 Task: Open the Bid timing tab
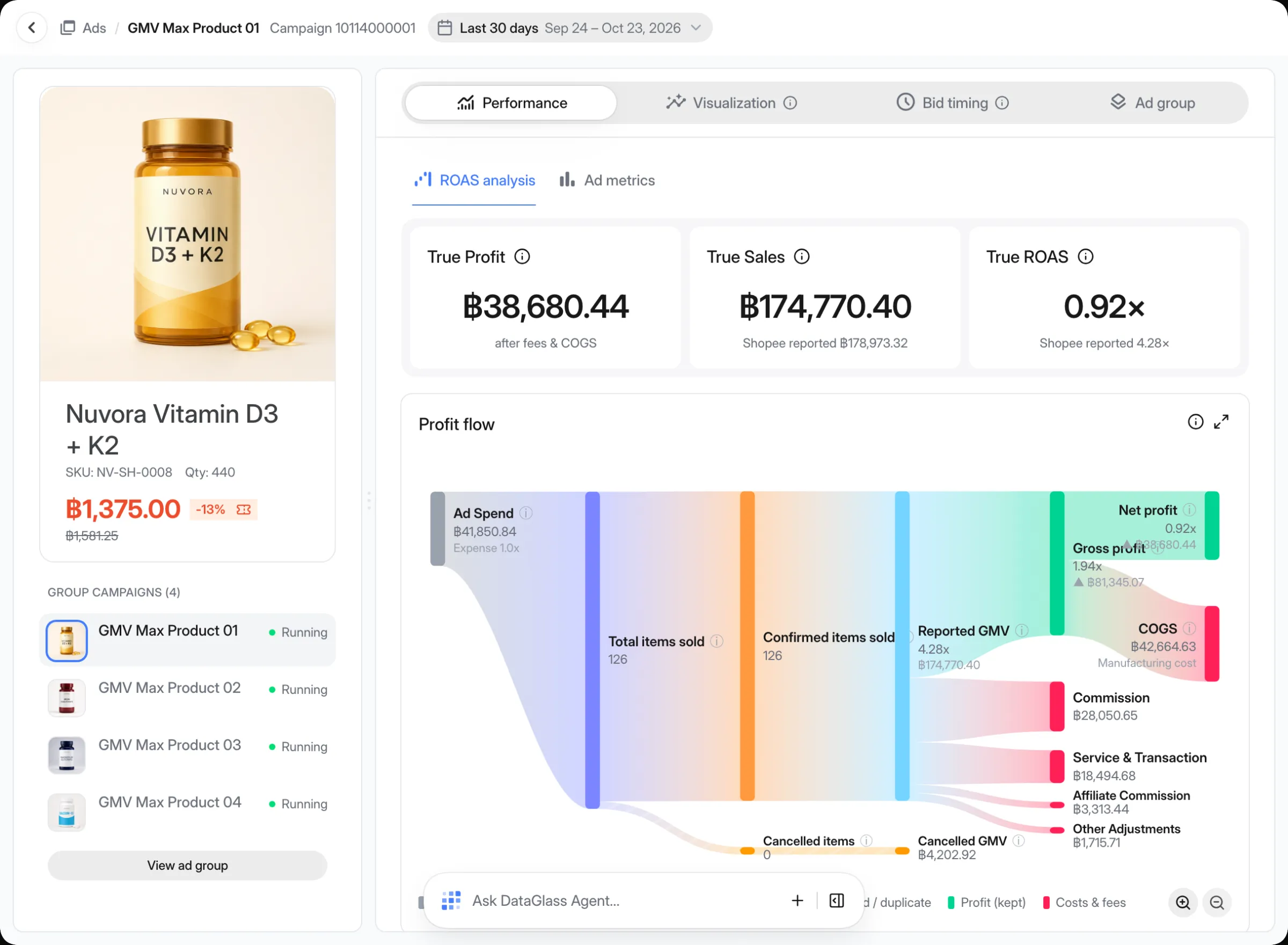coord(952,103)
